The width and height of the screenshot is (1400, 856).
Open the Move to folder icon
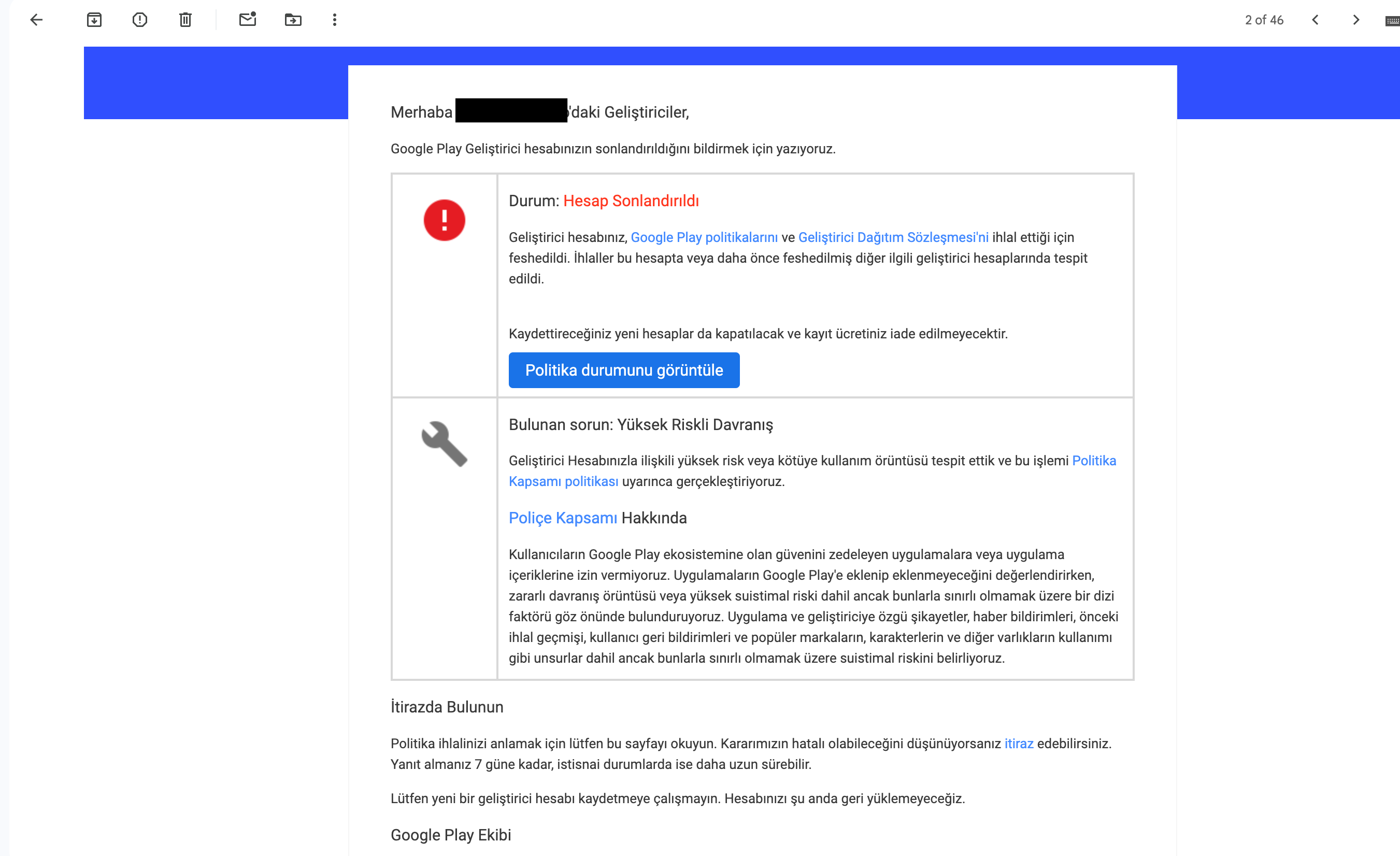pos(293,20)
